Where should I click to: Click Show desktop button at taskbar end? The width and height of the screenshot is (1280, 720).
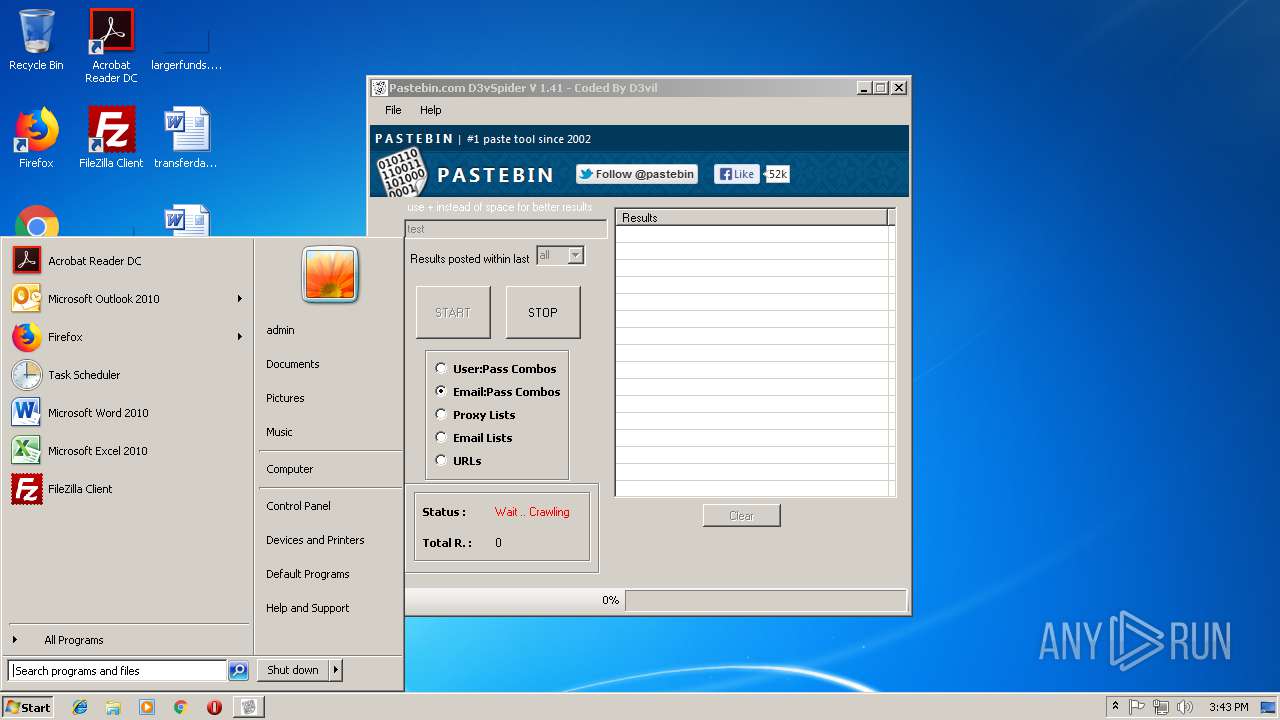tap(1269, 707)
